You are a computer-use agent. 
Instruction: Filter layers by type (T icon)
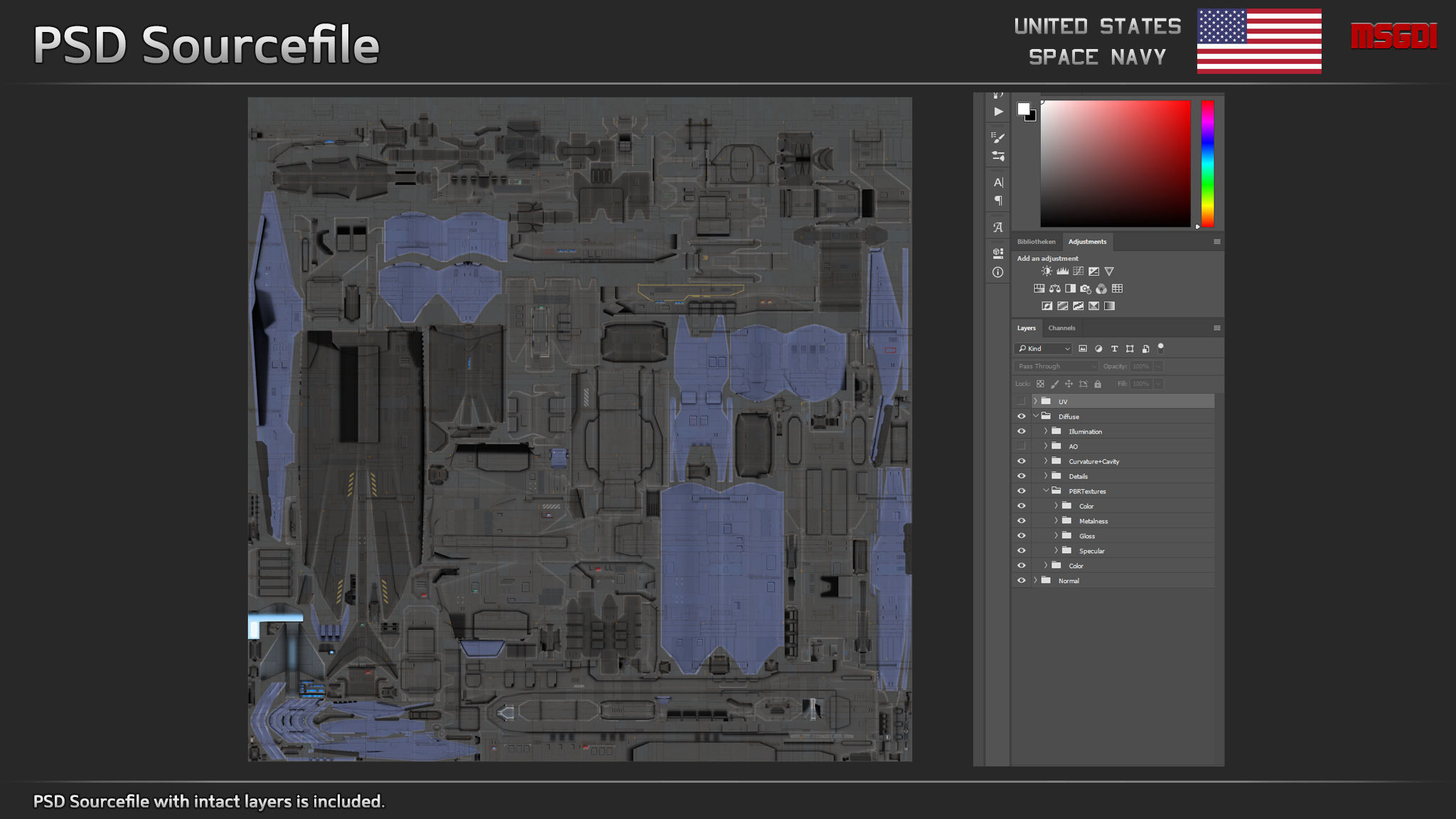1114,348
